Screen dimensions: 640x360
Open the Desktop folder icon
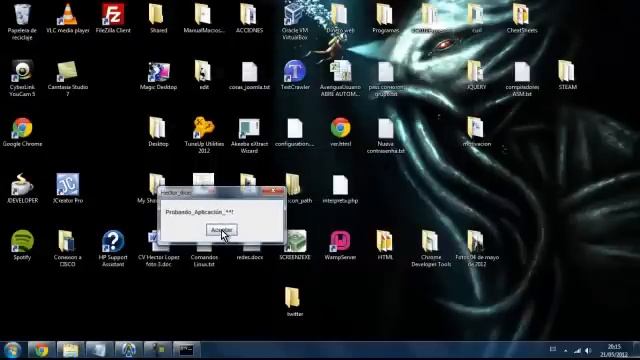pyautogui.click(x=158, y=132)
